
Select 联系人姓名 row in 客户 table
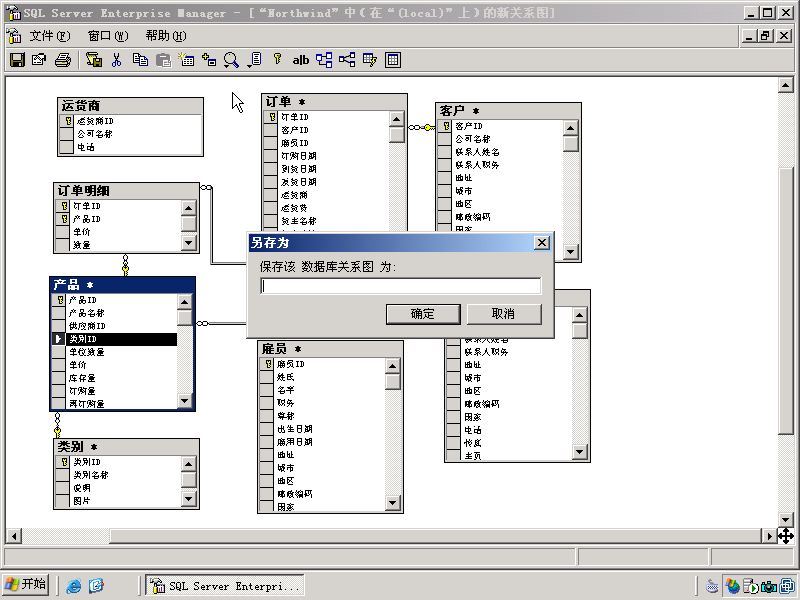coord(501,152)
